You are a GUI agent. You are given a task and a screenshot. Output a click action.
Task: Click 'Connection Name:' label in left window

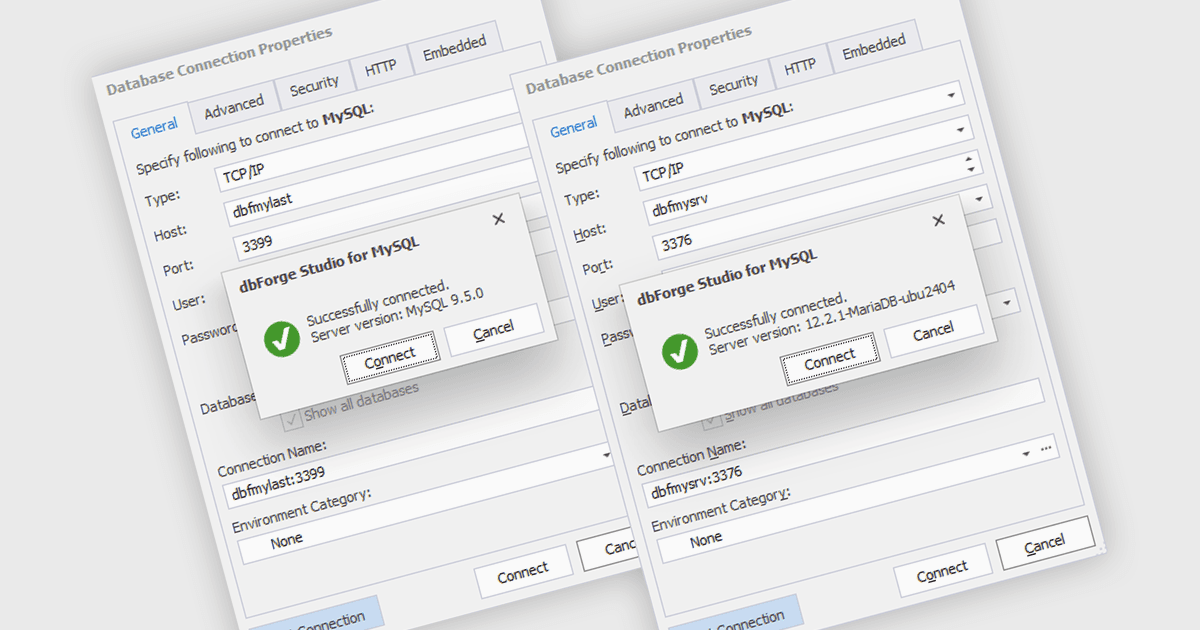point(273,457)
